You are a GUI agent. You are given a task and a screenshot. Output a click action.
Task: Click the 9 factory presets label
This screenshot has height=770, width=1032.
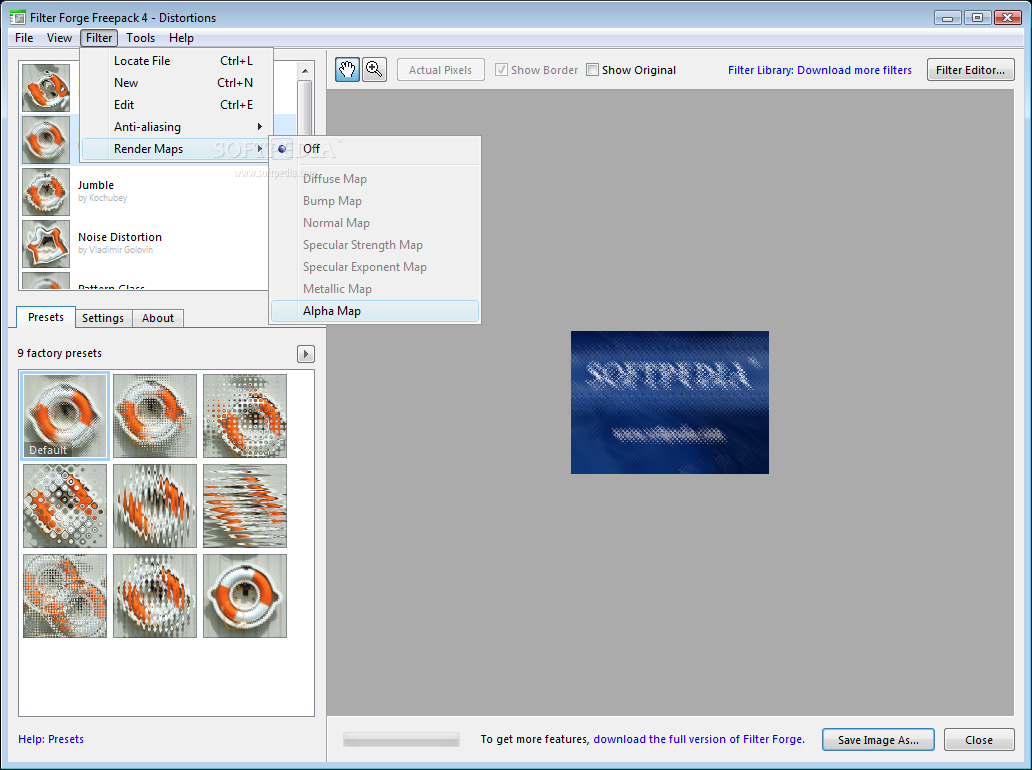[59, 353]
